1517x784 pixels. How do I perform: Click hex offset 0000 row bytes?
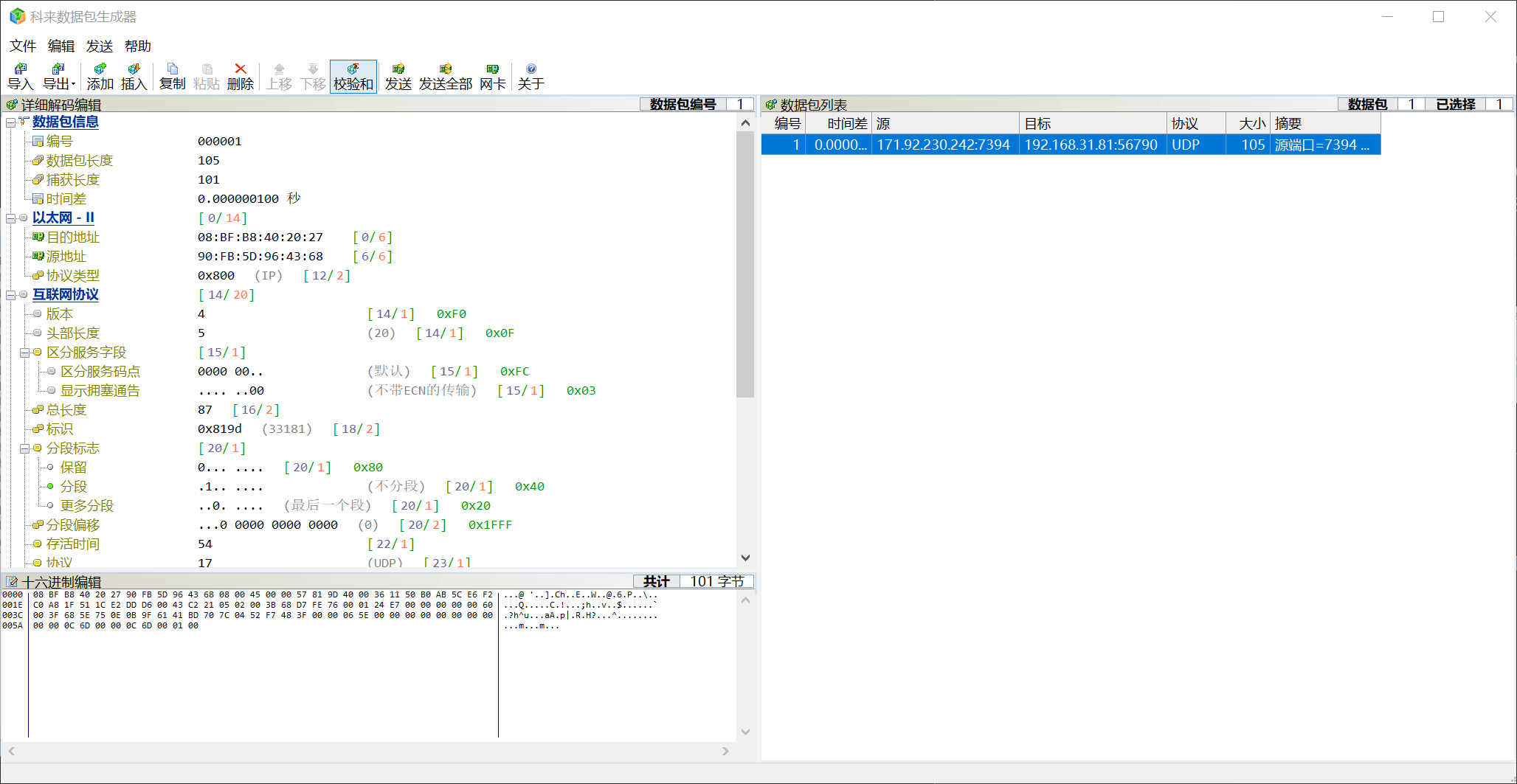pyautogui.click(x=263, y=594)
